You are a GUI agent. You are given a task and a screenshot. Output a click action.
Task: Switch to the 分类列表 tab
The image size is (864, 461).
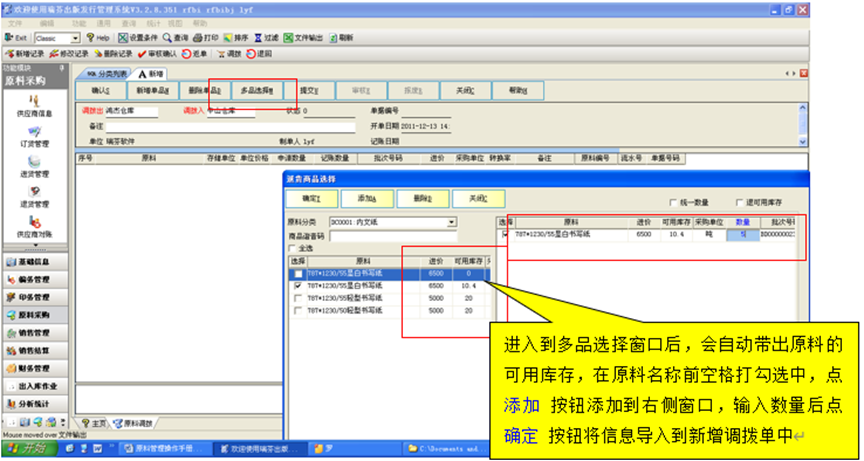(x=104, y=73)
